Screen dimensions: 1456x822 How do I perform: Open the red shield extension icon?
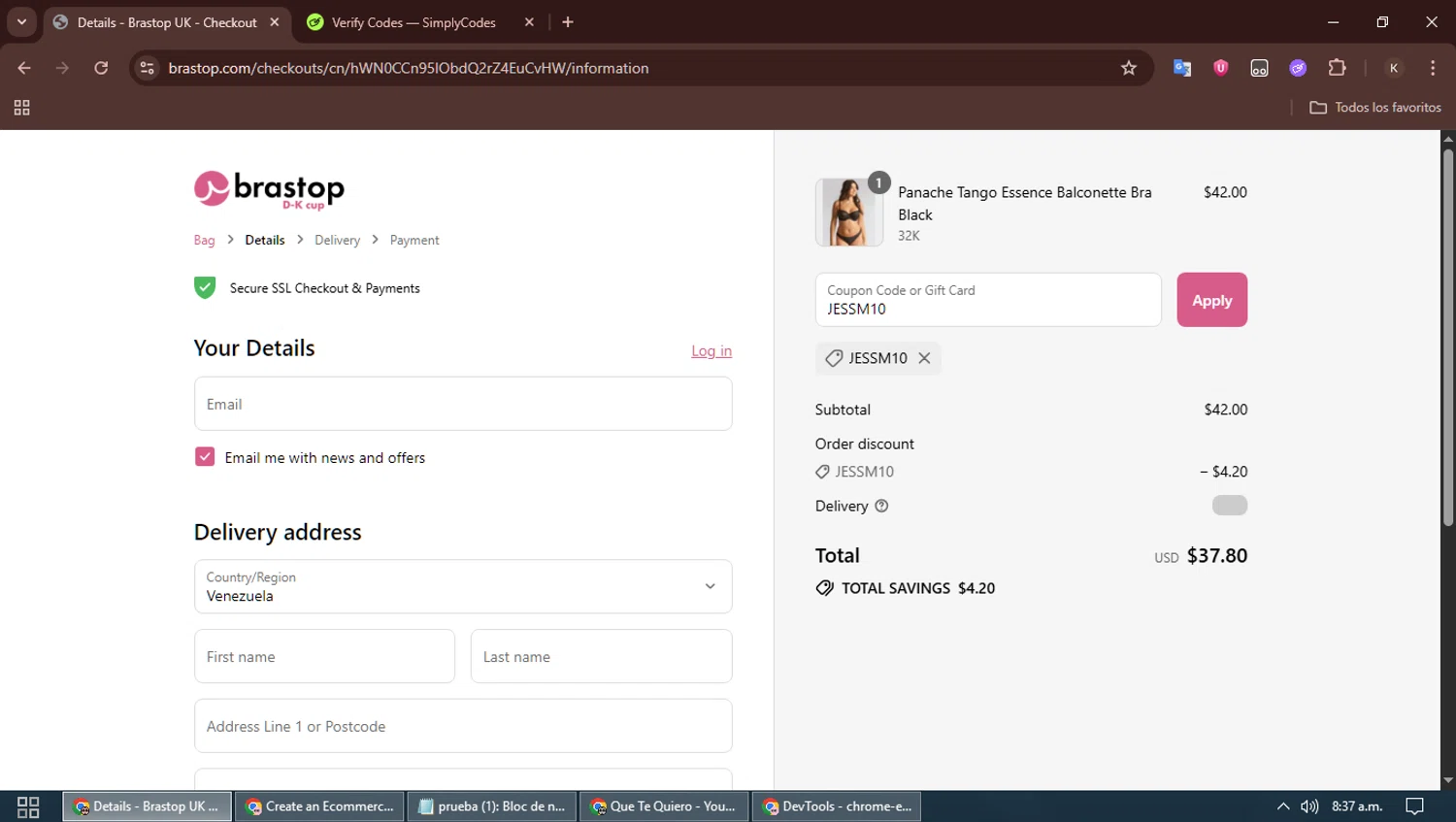click(1220, 68)
